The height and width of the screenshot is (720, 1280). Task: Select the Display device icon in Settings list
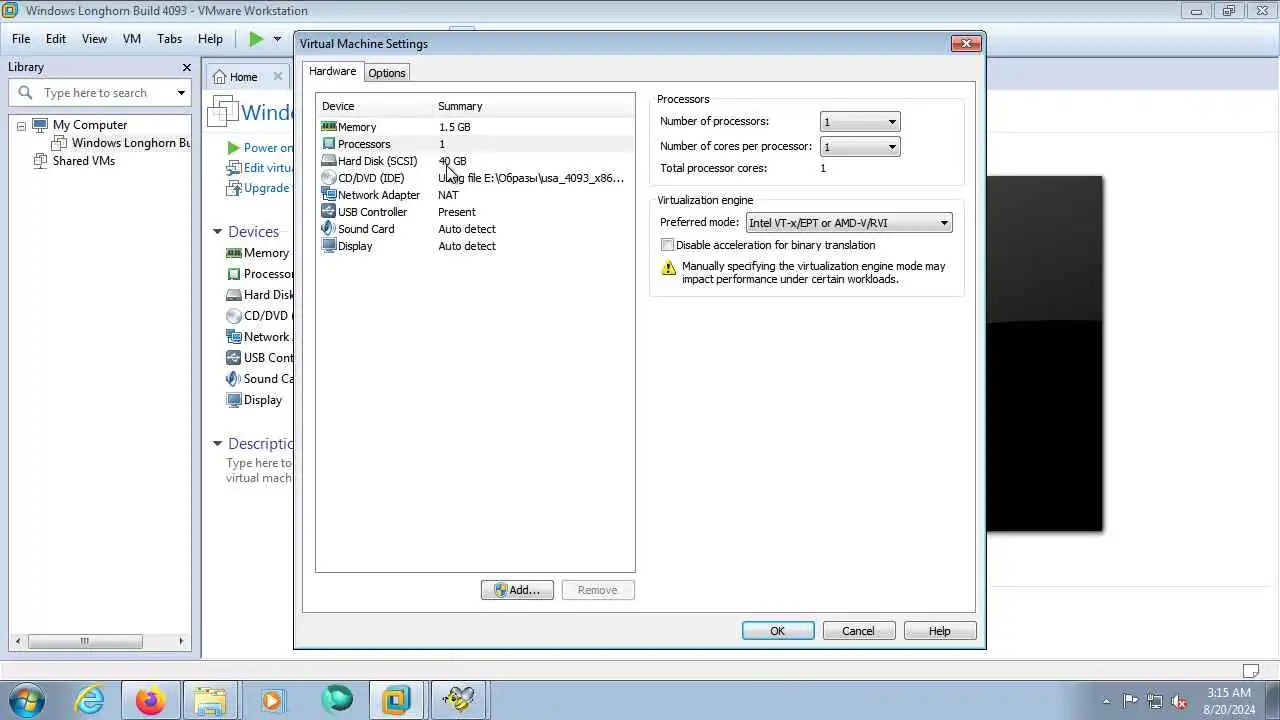329,246
